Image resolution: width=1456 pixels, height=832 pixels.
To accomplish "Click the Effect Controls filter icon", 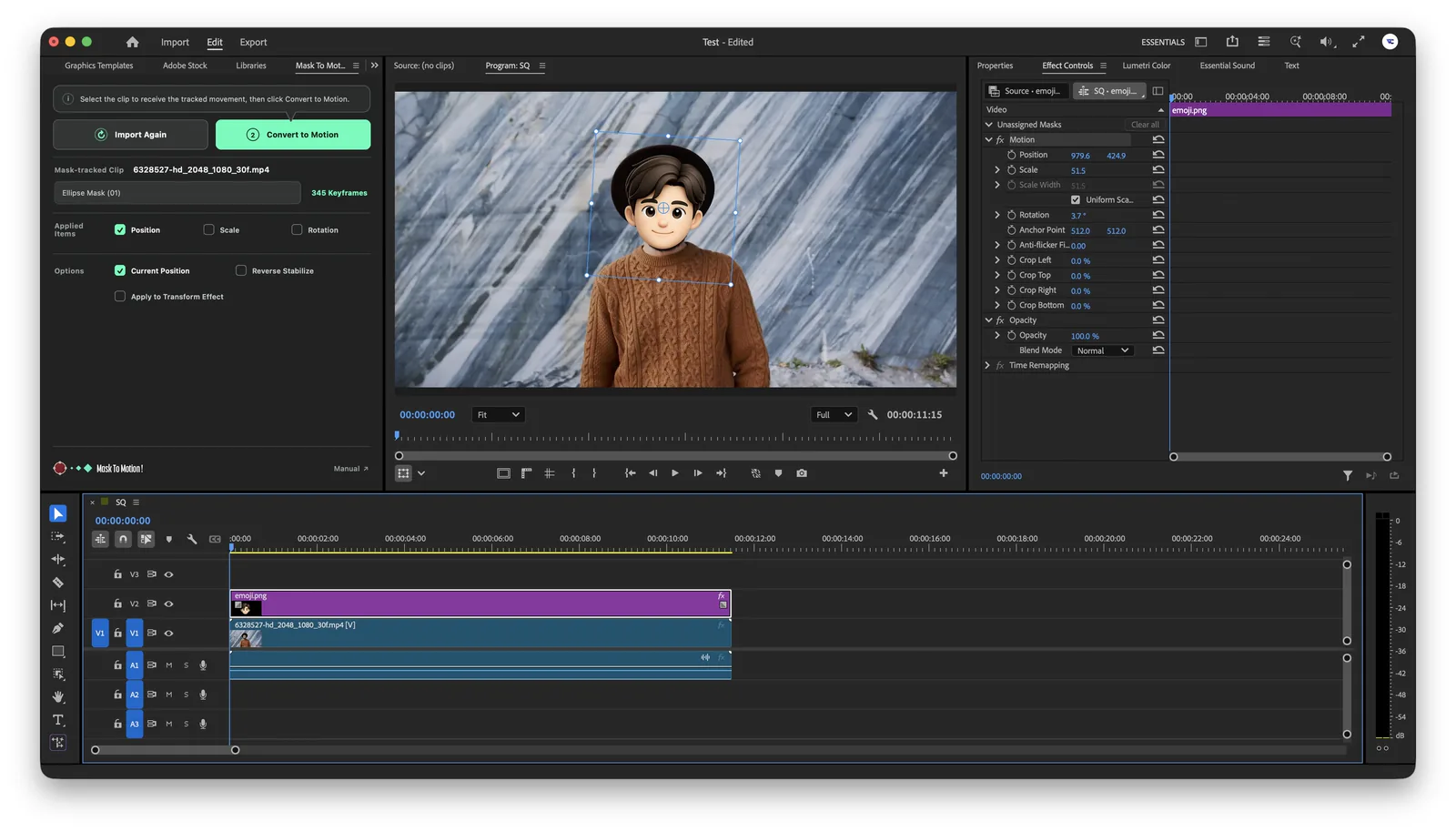I will 1348,476.
